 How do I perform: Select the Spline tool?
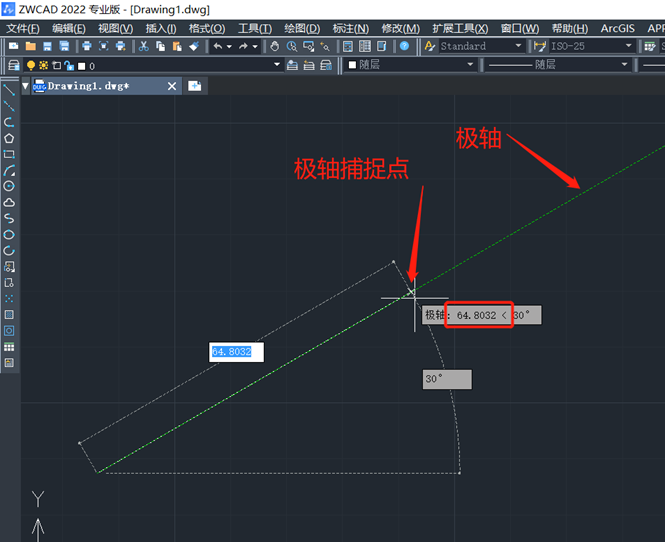(x=9, y=218)
